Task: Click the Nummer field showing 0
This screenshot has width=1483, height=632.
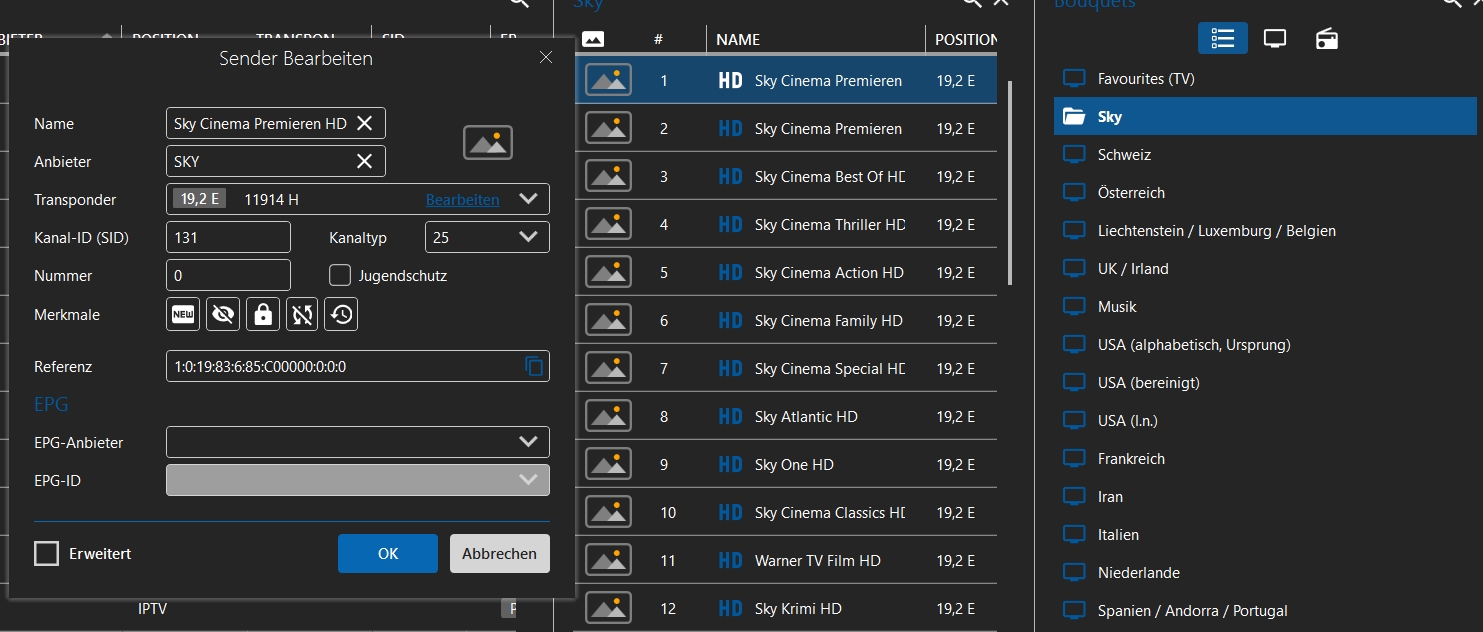Action: (x=228, y=275)
